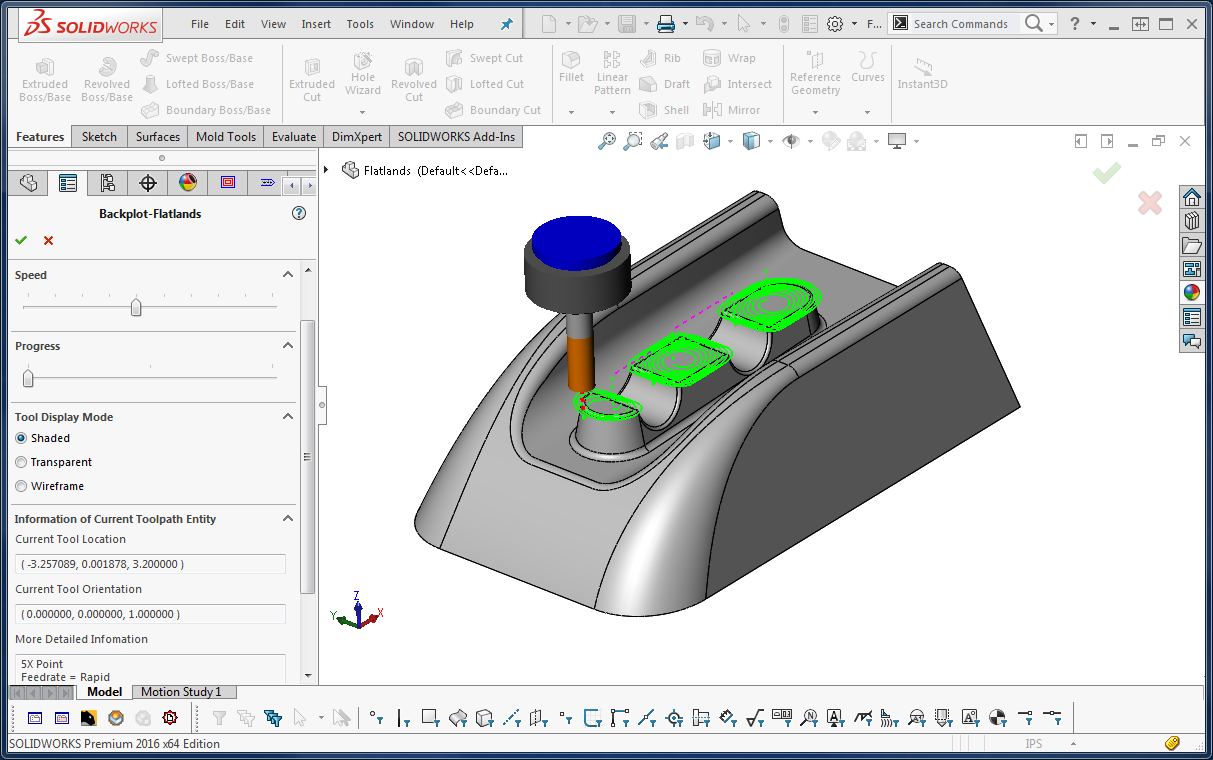Adjust the Speed slider handle
Screen dimensions: 1213x760
[136, 307]
